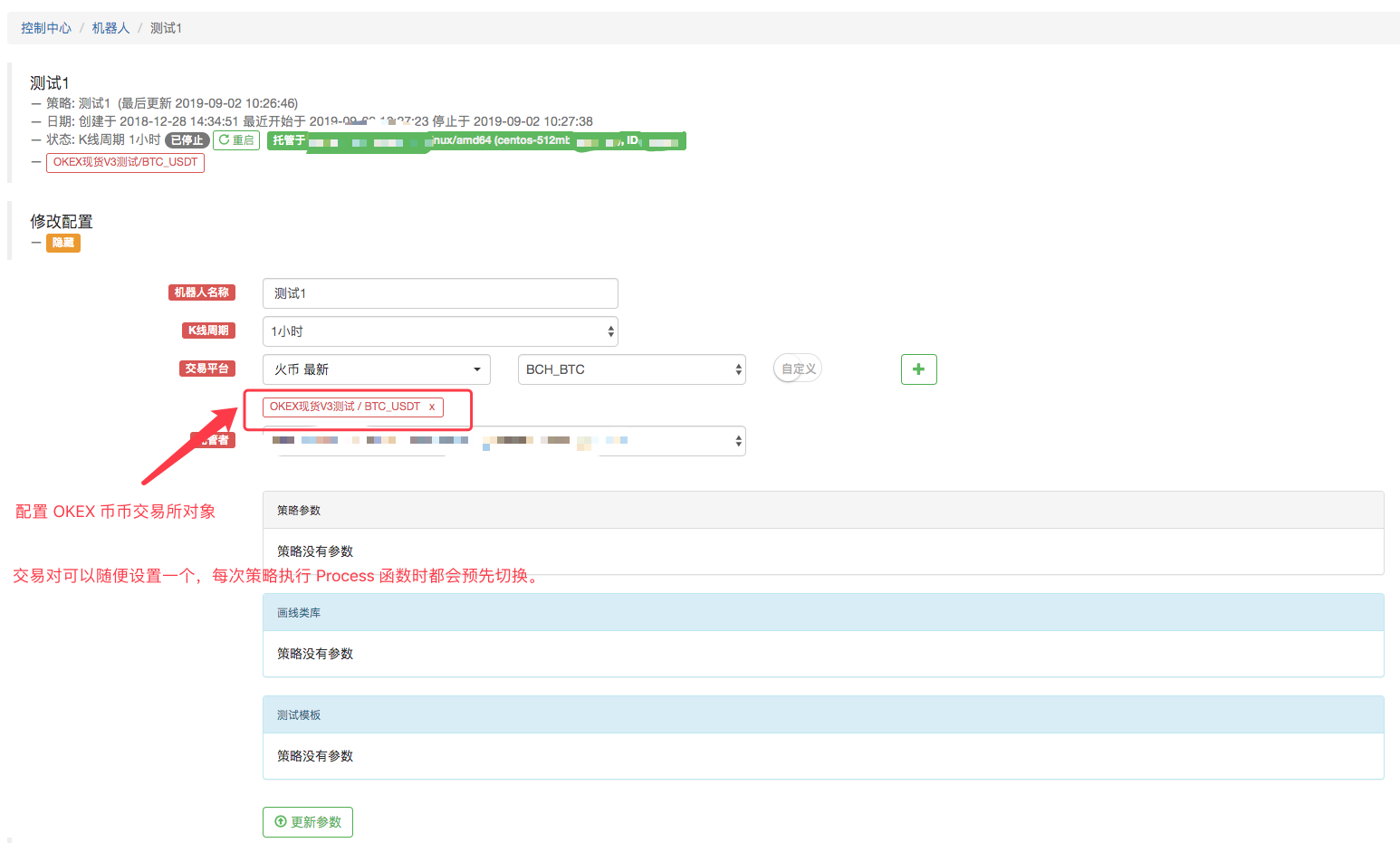This screenshot has width=1400, height=843.
Task: Remove the OKEX现货V3测试 / BTC_USDT tag with x
Action: (432, 407)
